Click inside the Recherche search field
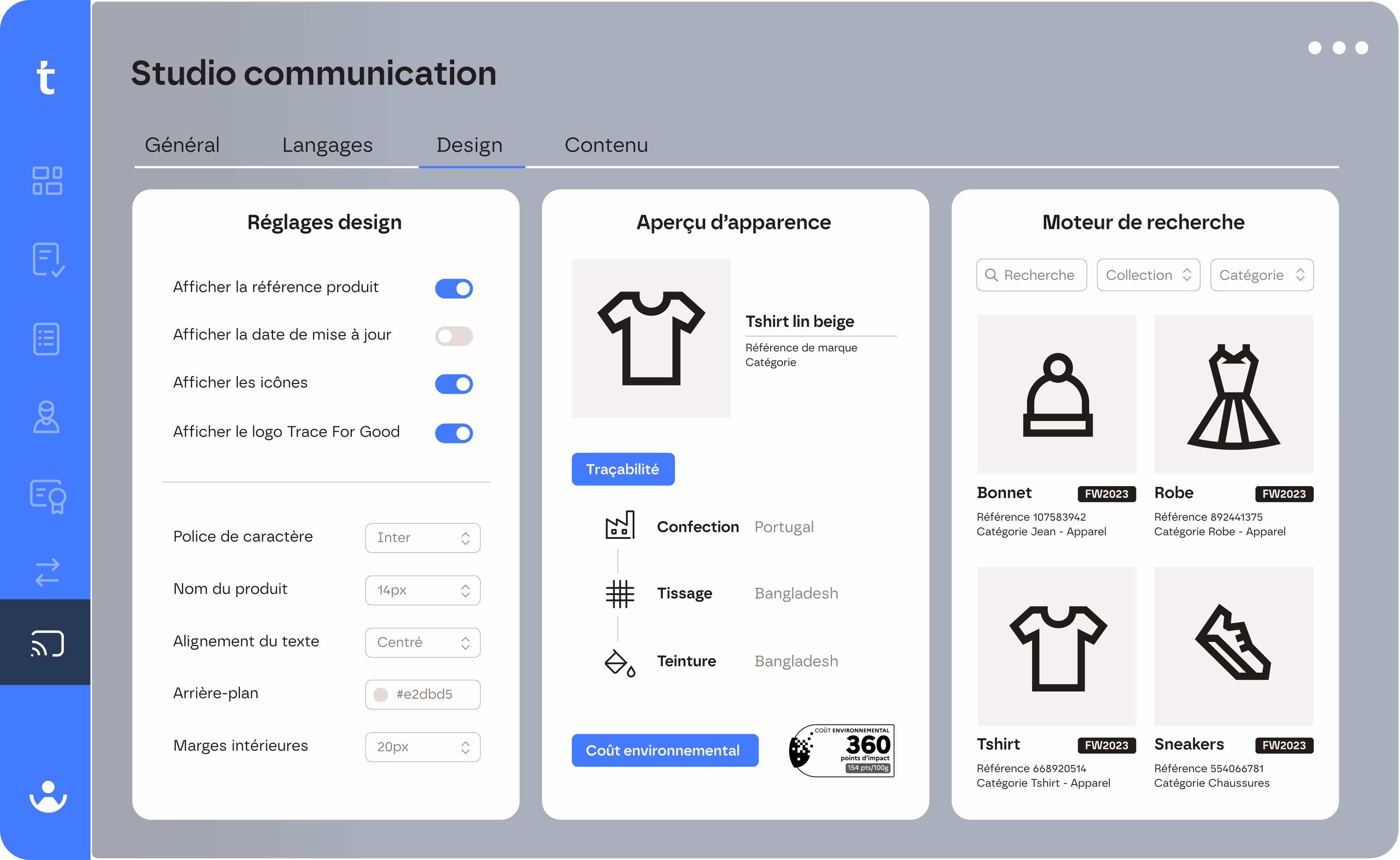1400x860 pixels. (x=1031, y=275)
